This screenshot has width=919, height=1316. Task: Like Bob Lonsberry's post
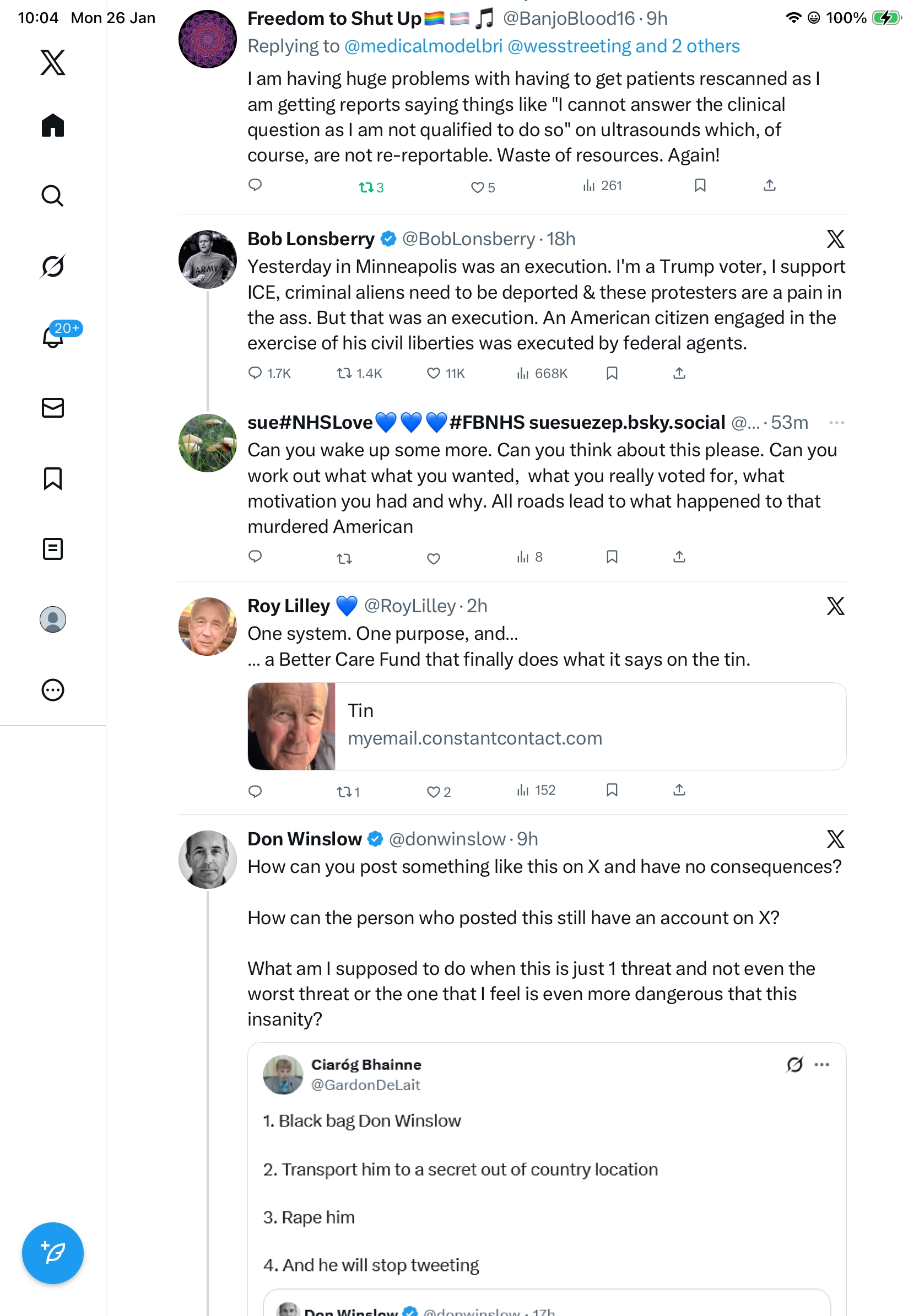[x=434, y=374]
